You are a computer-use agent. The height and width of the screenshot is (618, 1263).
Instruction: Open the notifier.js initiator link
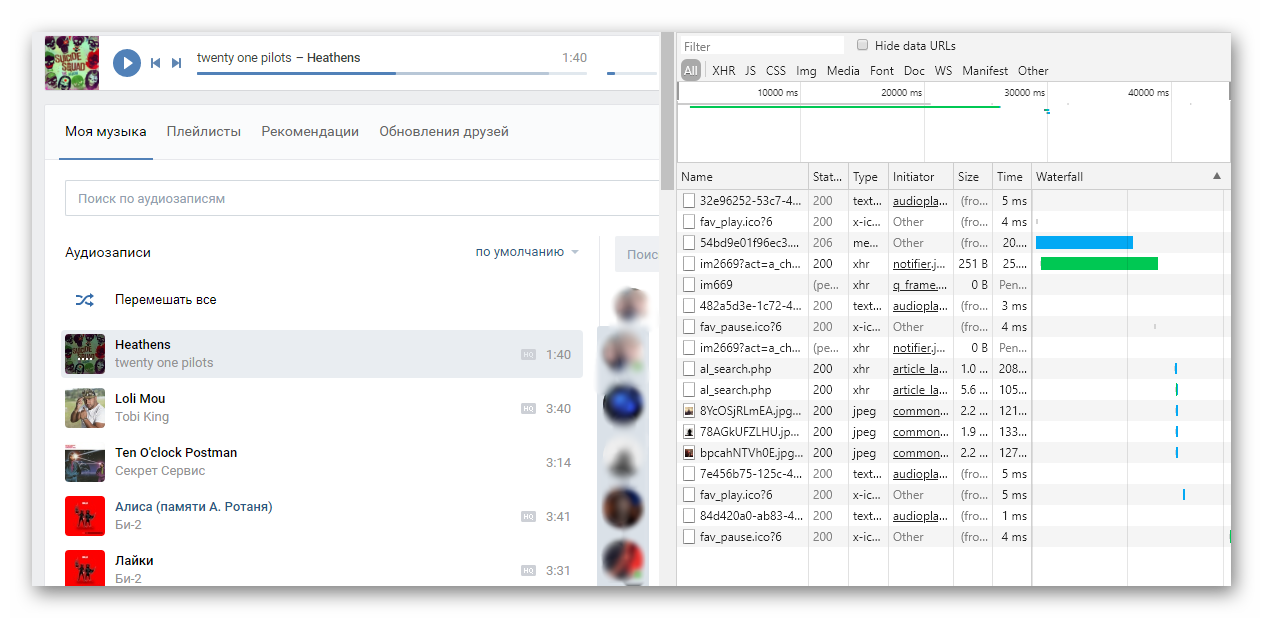pos(918,264)
